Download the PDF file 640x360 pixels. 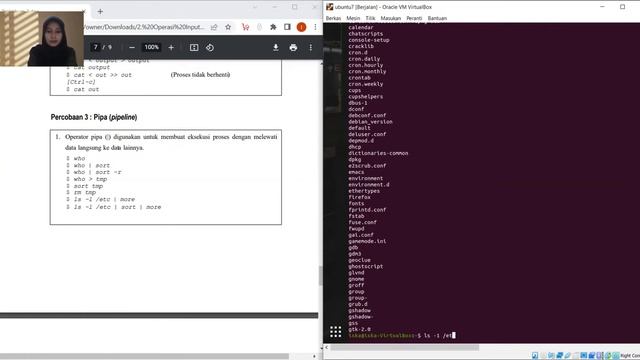pos(276,47)
